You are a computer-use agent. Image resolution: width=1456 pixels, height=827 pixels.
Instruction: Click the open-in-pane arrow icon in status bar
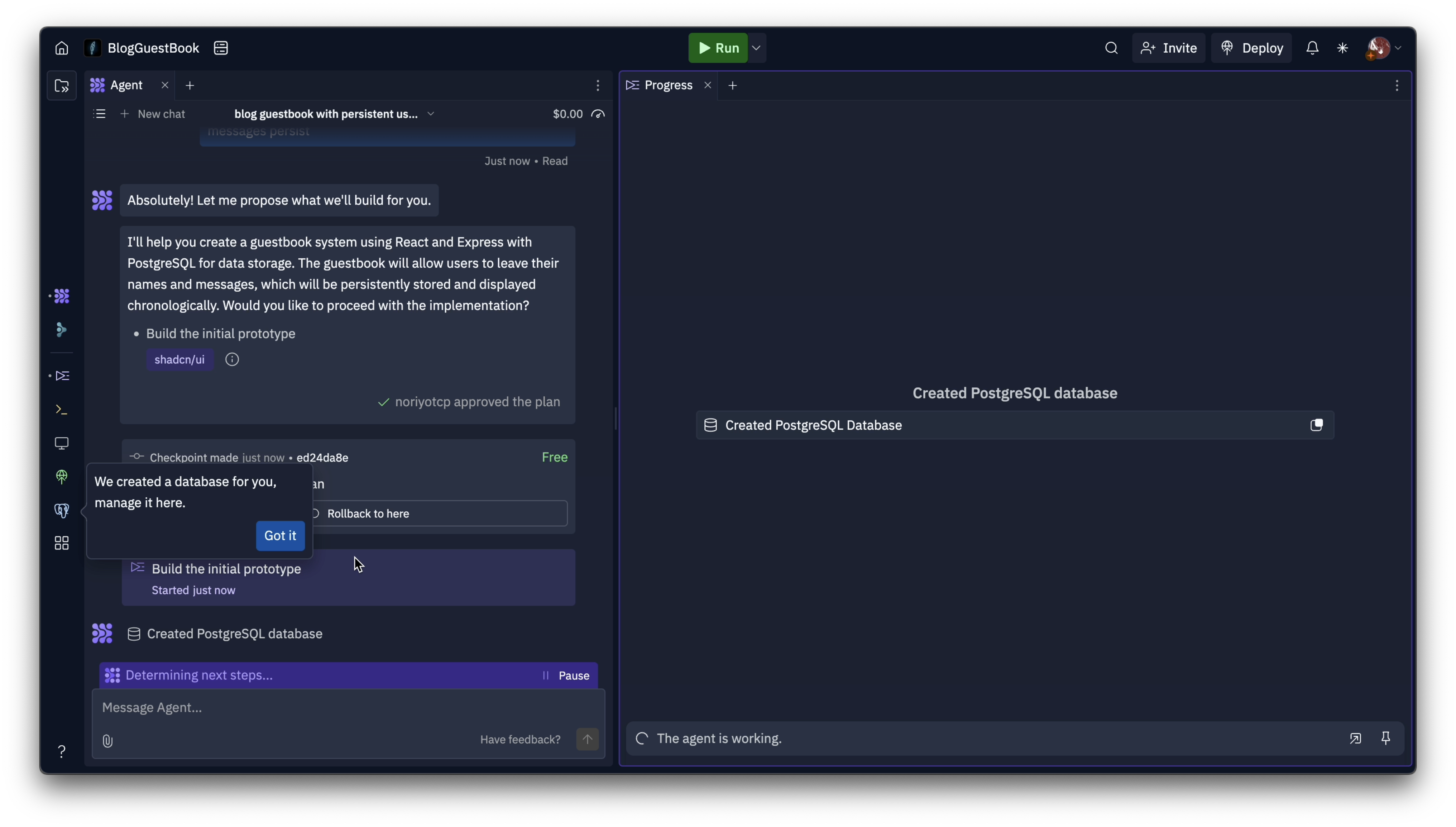pos(1355,738)
